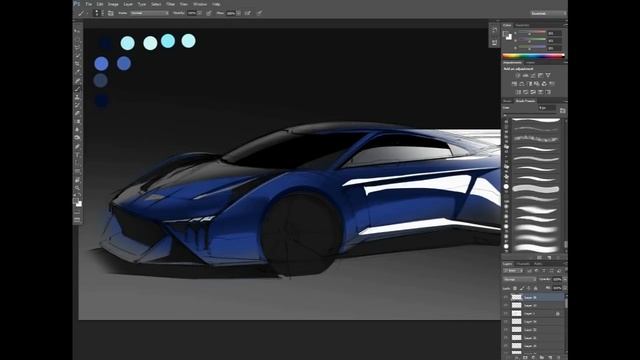Toggle lock all for layer
The image size is (640, 360).
(x=536, y=288)
